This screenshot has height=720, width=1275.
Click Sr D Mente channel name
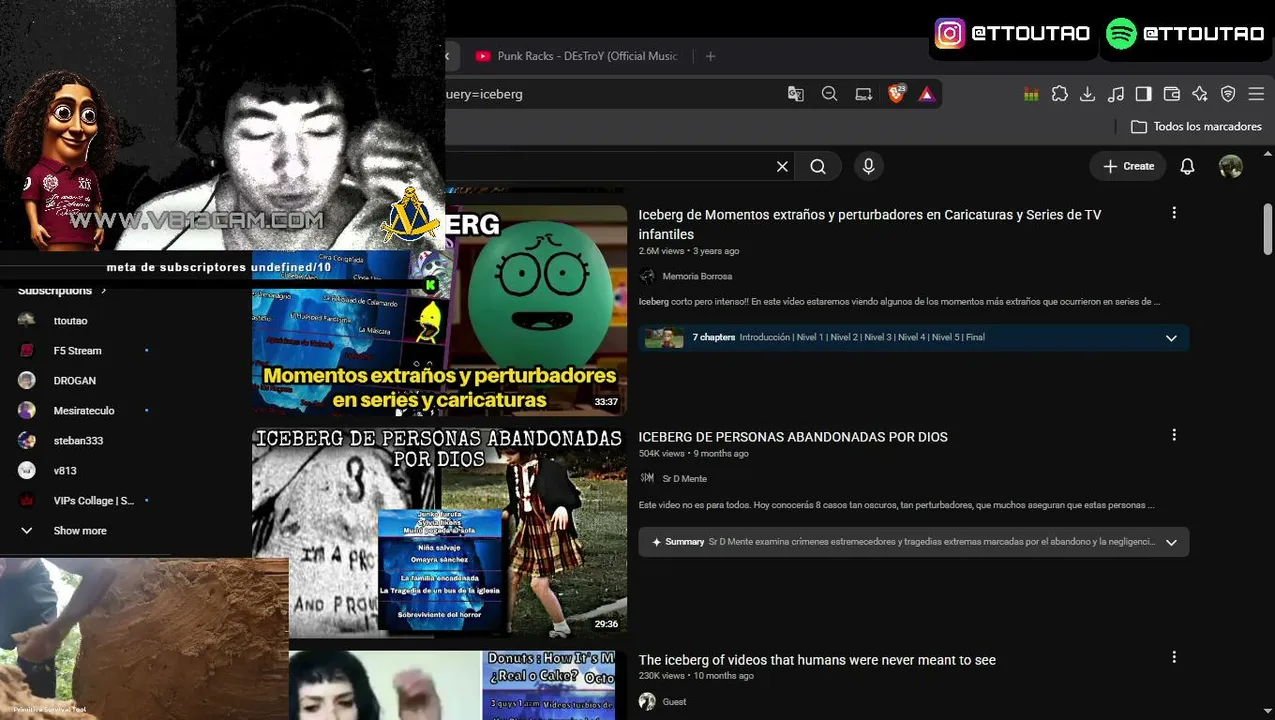[685, 479]
